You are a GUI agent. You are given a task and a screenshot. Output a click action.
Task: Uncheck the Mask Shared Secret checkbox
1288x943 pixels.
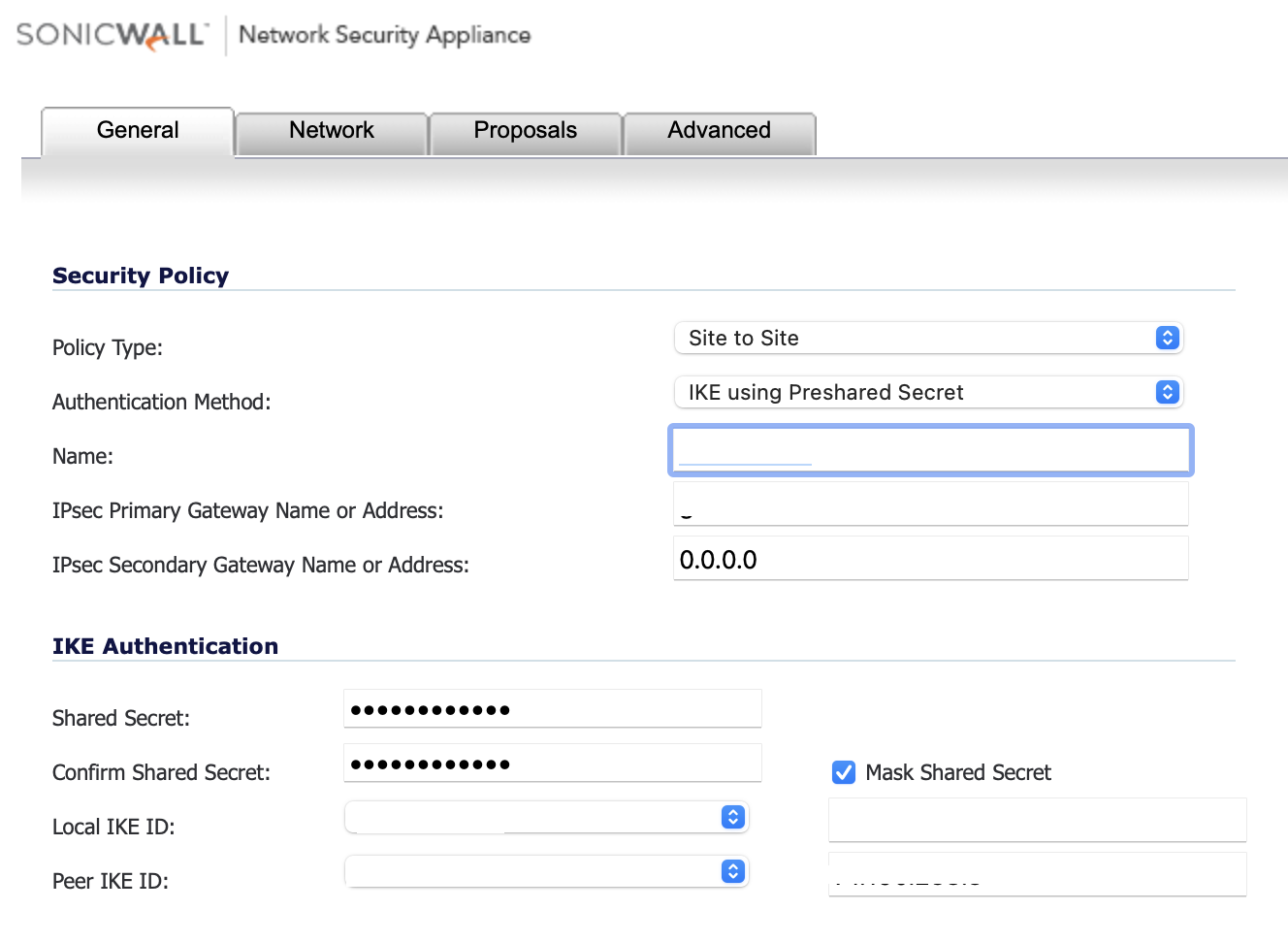tap(843, 772)
